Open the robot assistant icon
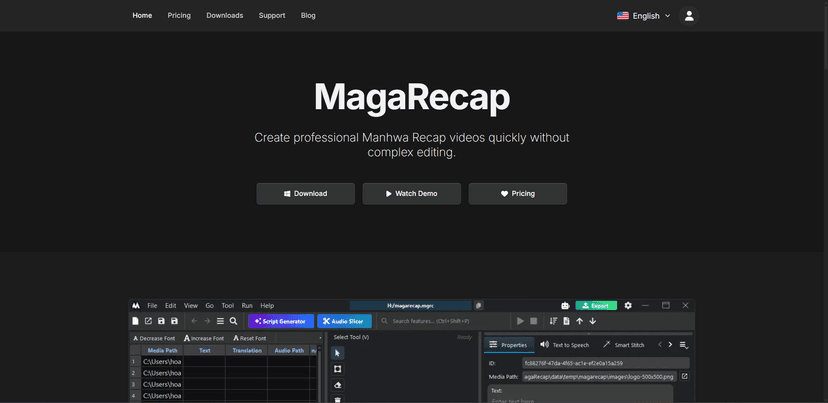Image resolution: width=828 pixels, height=403 pixels. coord(565,305)
